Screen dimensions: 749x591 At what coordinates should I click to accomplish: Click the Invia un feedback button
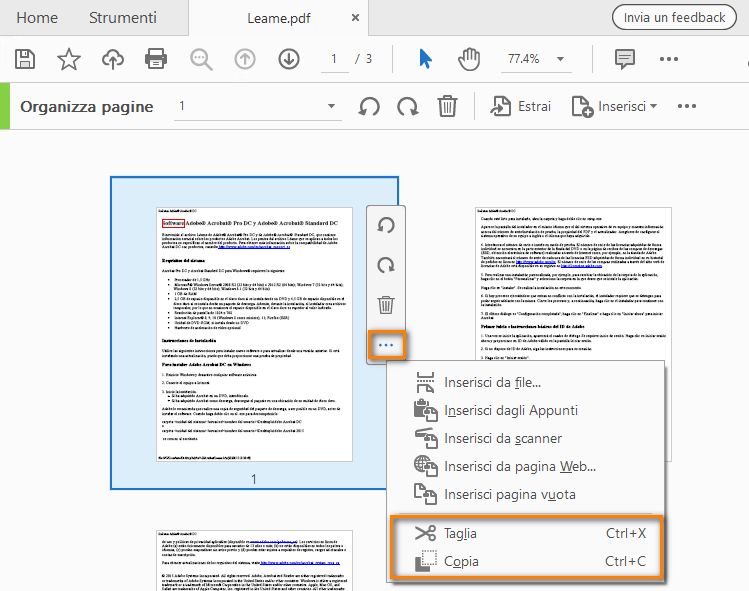[674, 18]
